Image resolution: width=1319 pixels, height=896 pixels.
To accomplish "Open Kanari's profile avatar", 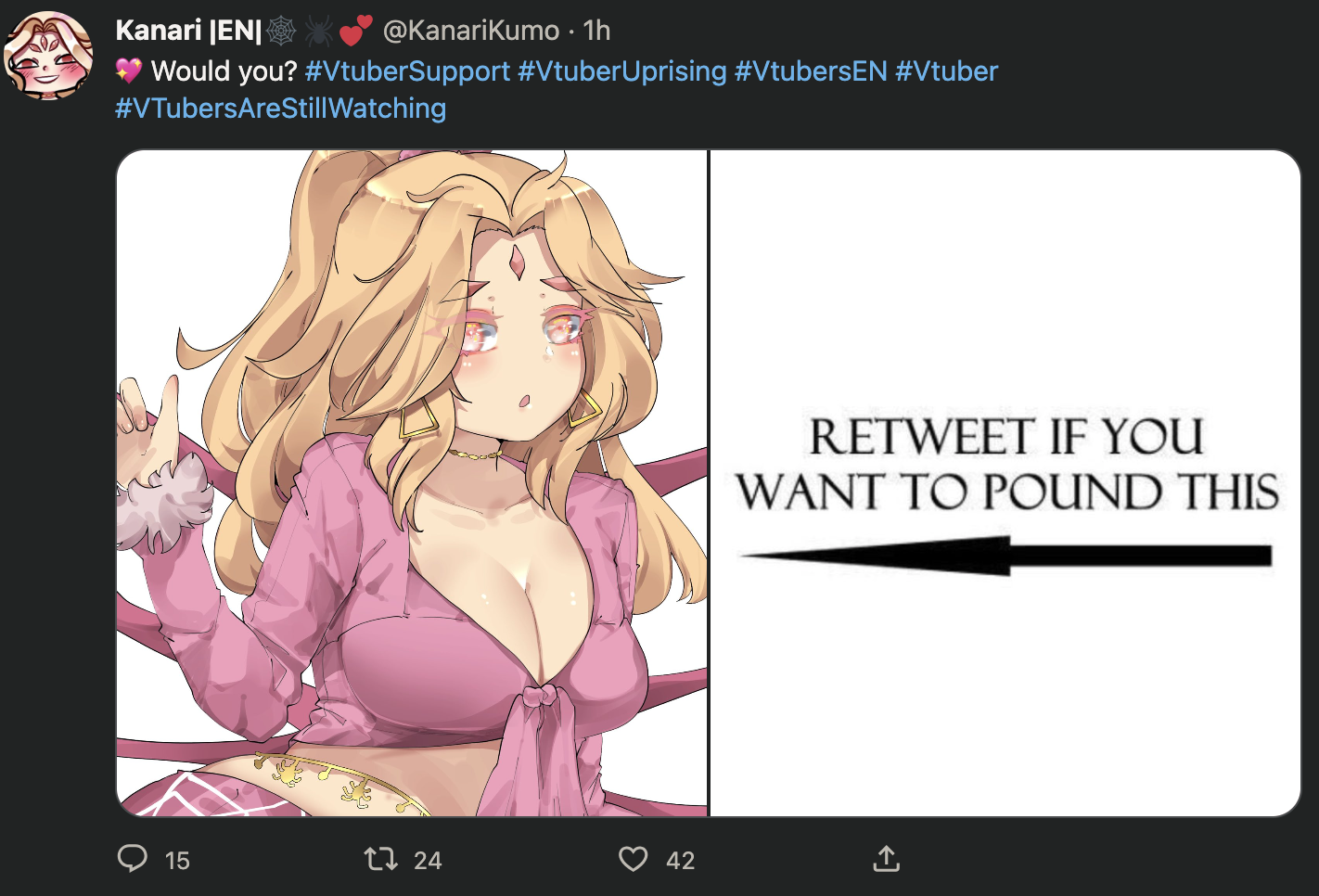I will click(48, 56).
